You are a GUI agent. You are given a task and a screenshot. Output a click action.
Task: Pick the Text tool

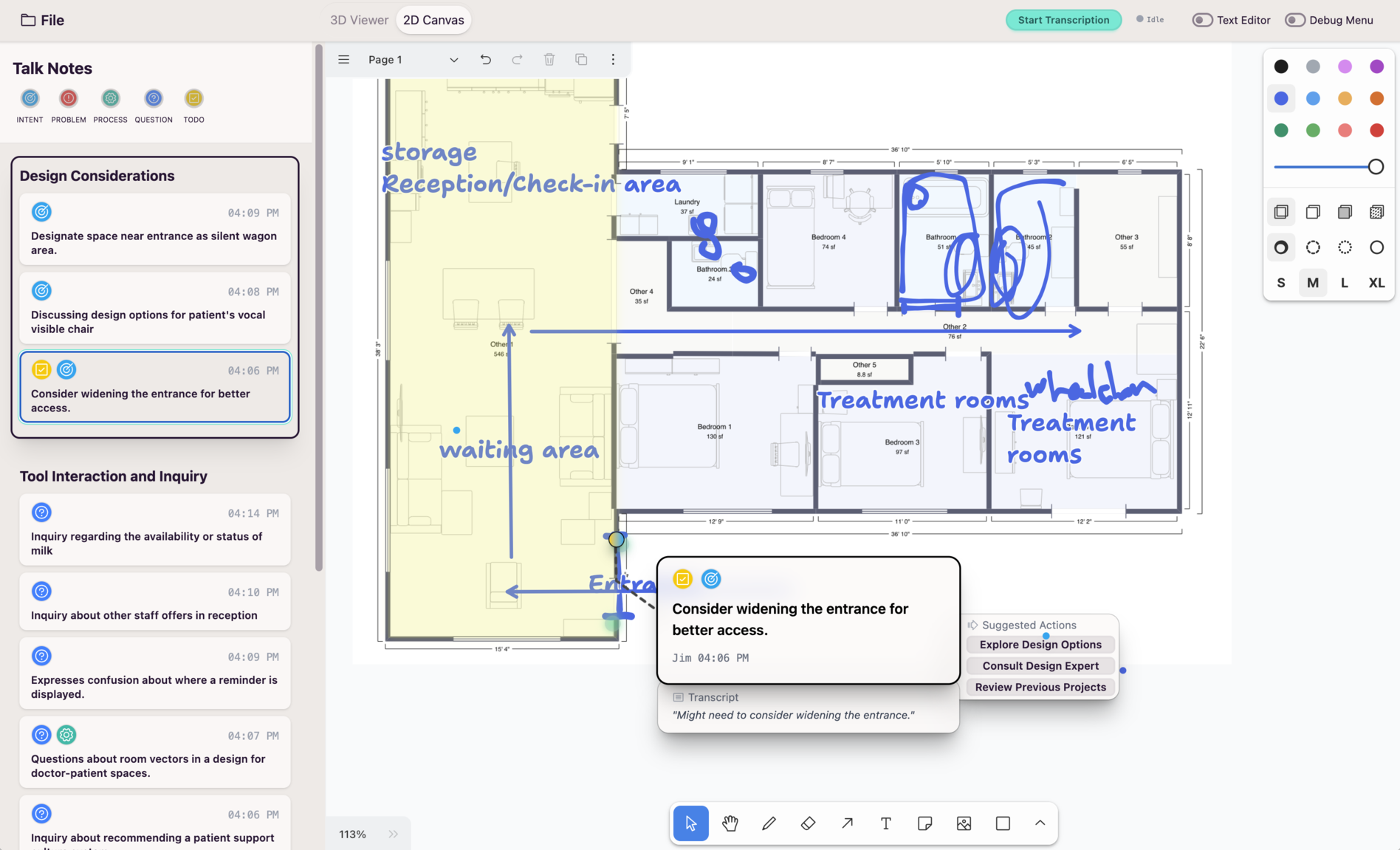pyautogui.click(x=885, y=823)
